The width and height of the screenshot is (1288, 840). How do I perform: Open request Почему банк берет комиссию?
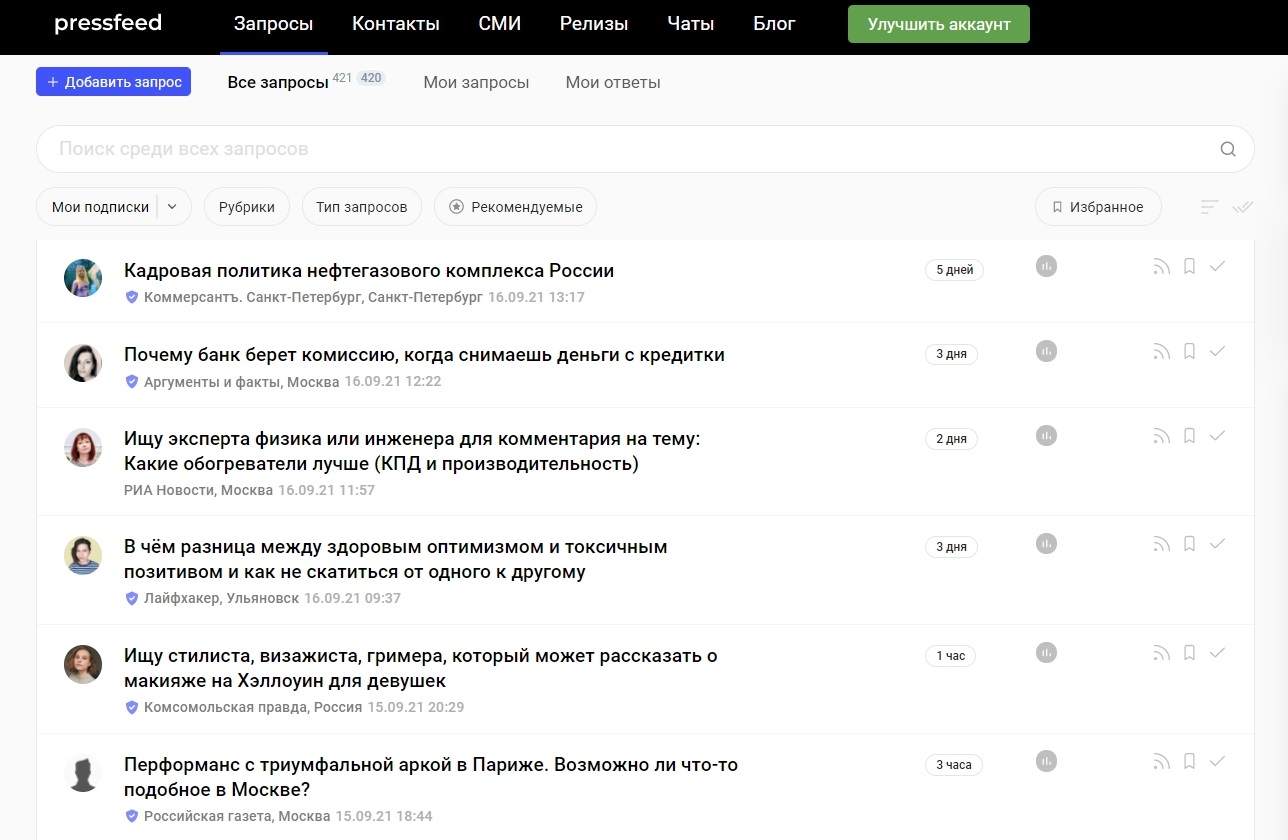tap(424, 354)
